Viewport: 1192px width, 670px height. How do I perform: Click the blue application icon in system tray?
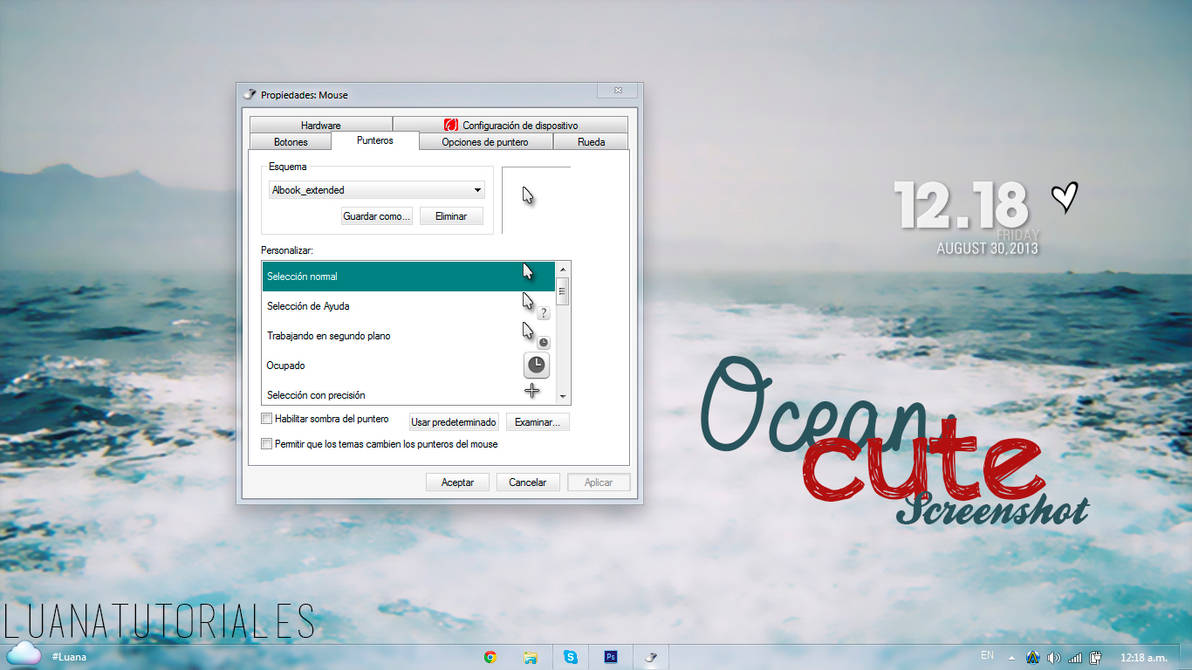point(1033,658)
